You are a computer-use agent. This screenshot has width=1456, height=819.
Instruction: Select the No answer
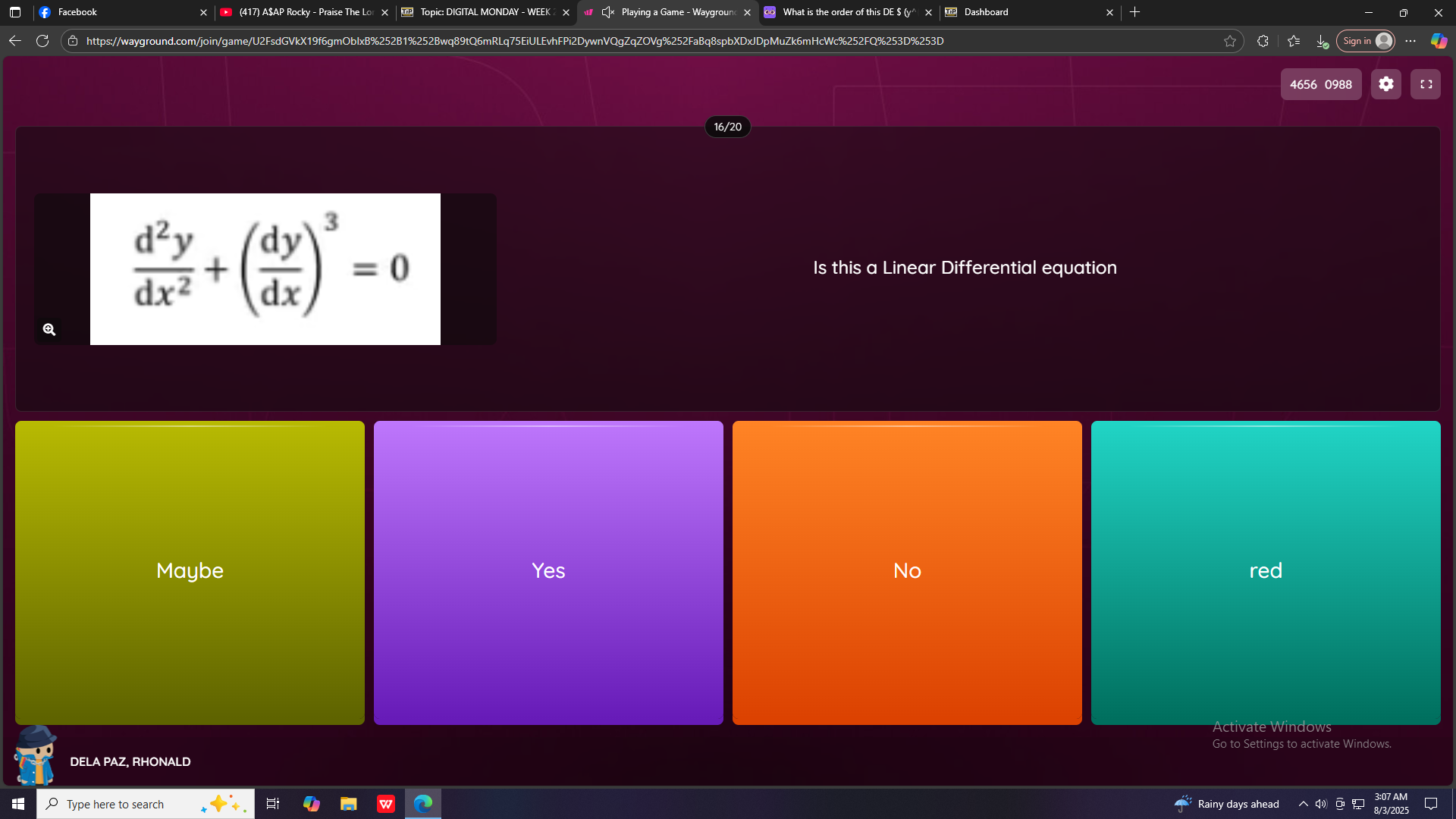pyautogui.click(x=906, y=571)
